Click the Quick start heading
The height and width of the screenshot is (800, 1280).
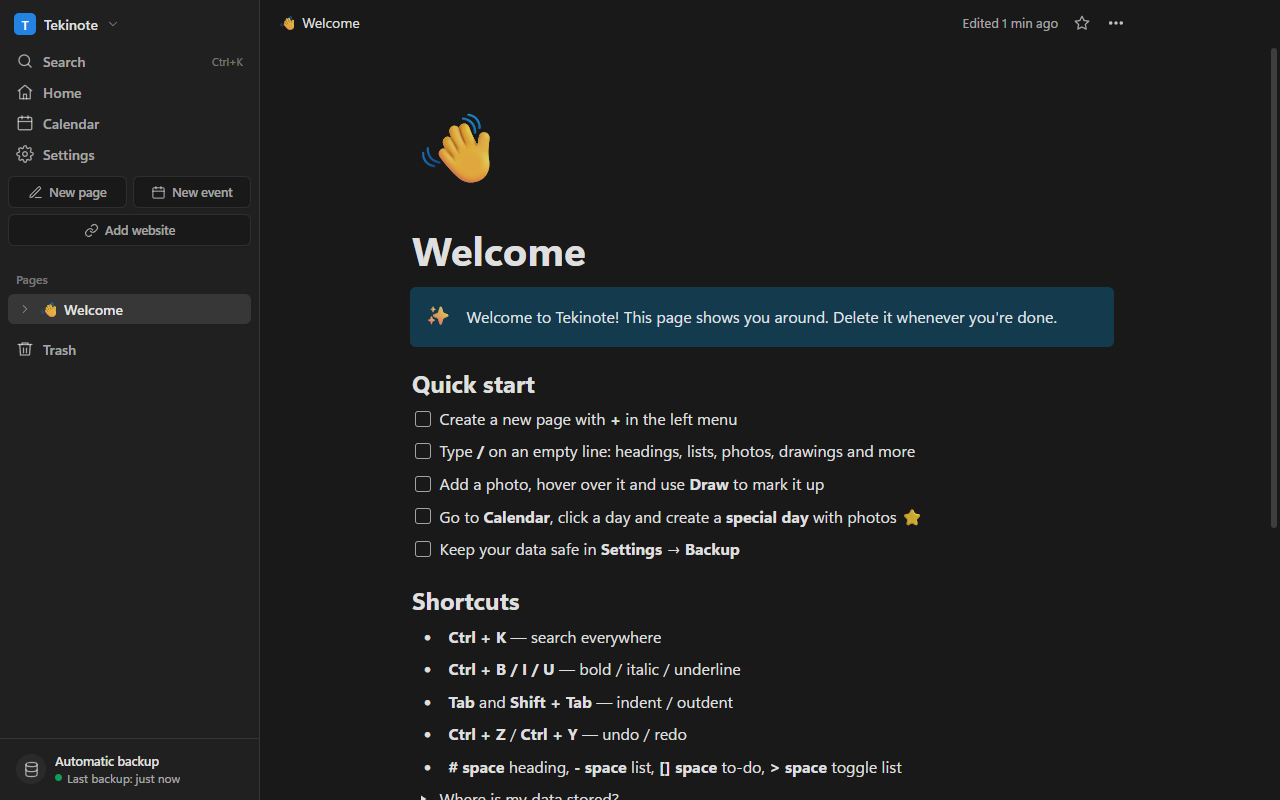[x=473, y=385]
